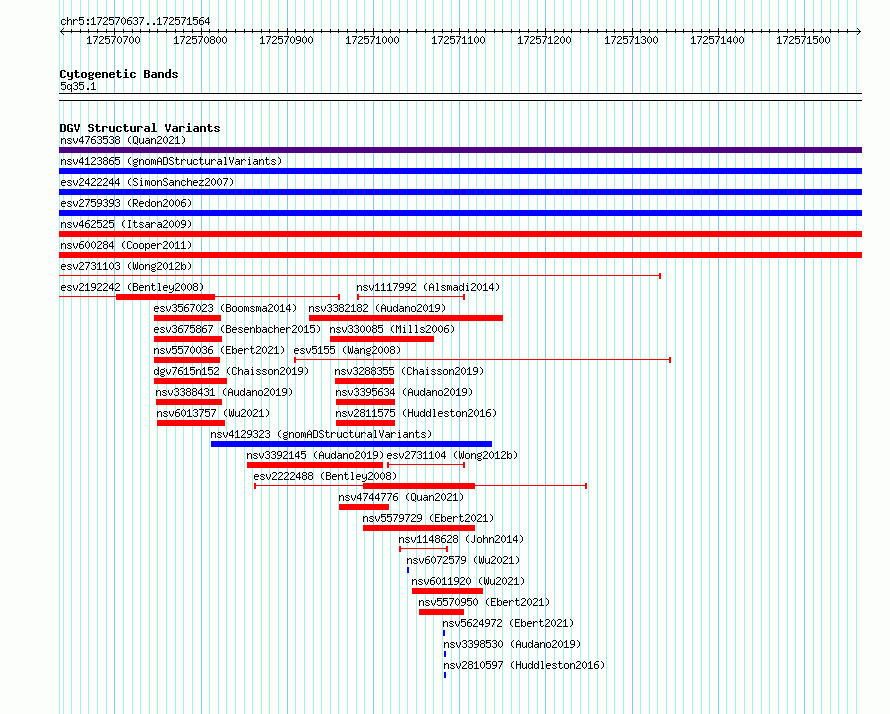This screenshot has width=890, height=714.
Task: Click the dark purple nsv4763538 bar
Action: pos(460,150)
